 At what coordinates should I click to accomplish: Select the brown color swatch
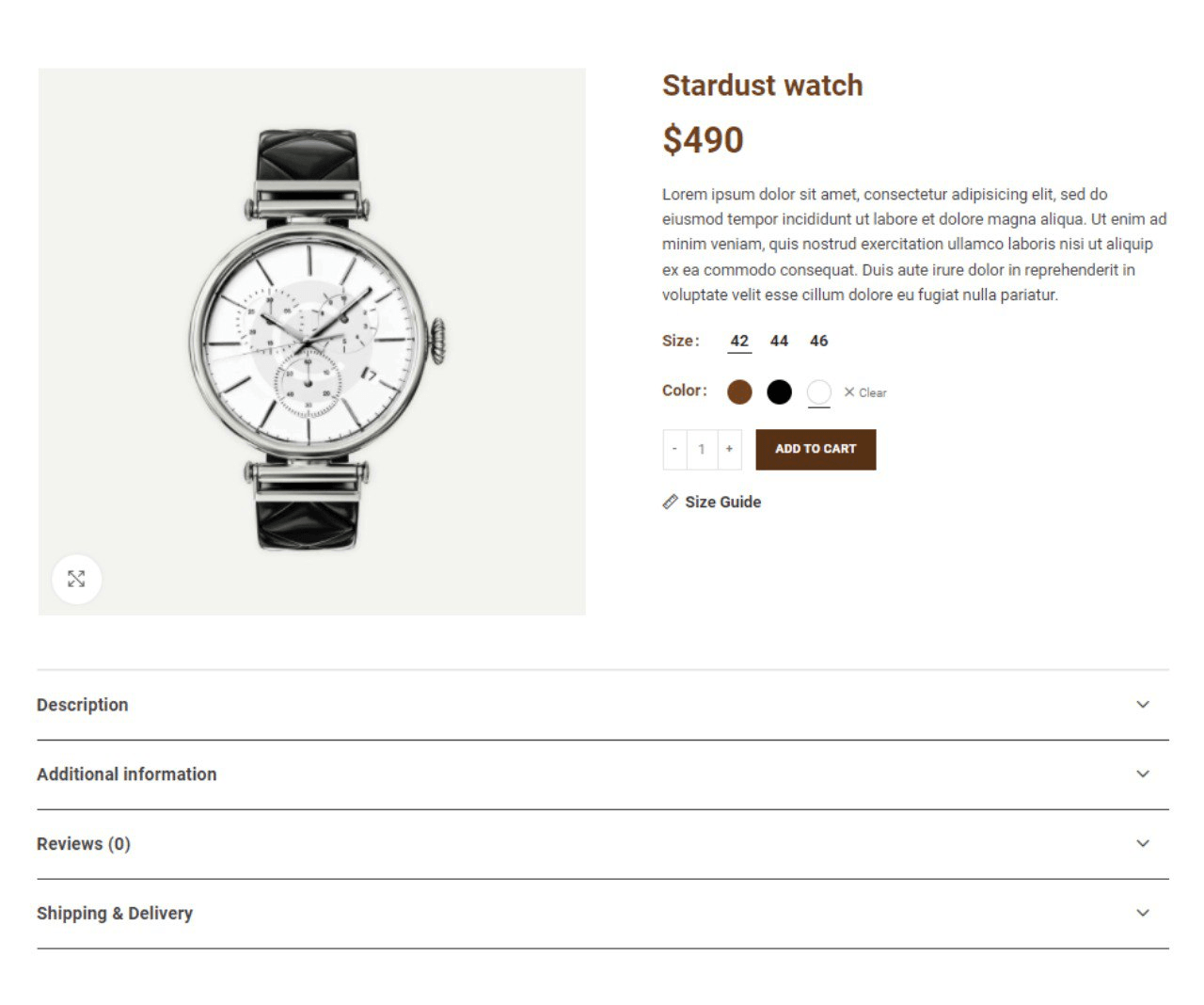[x=739, y=392]
